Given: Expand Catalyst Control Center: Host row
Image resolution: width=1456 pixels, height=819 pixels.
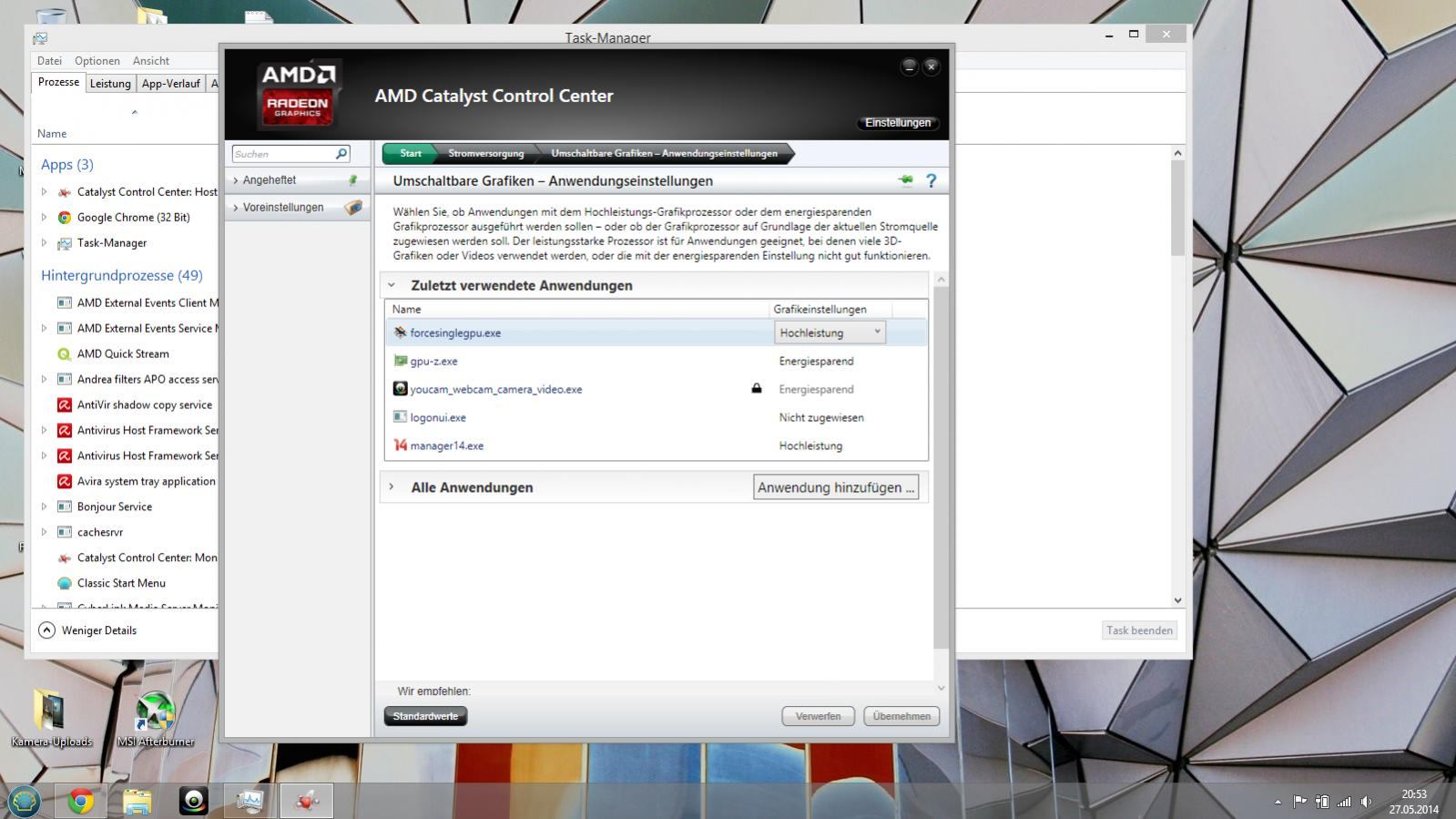Looking at the screenshot, I should [44, 192].
